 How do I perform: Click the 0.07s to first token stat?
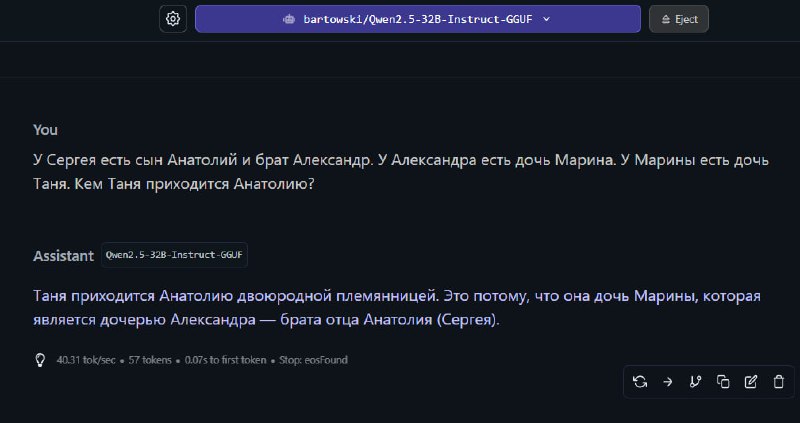[226, 360]
